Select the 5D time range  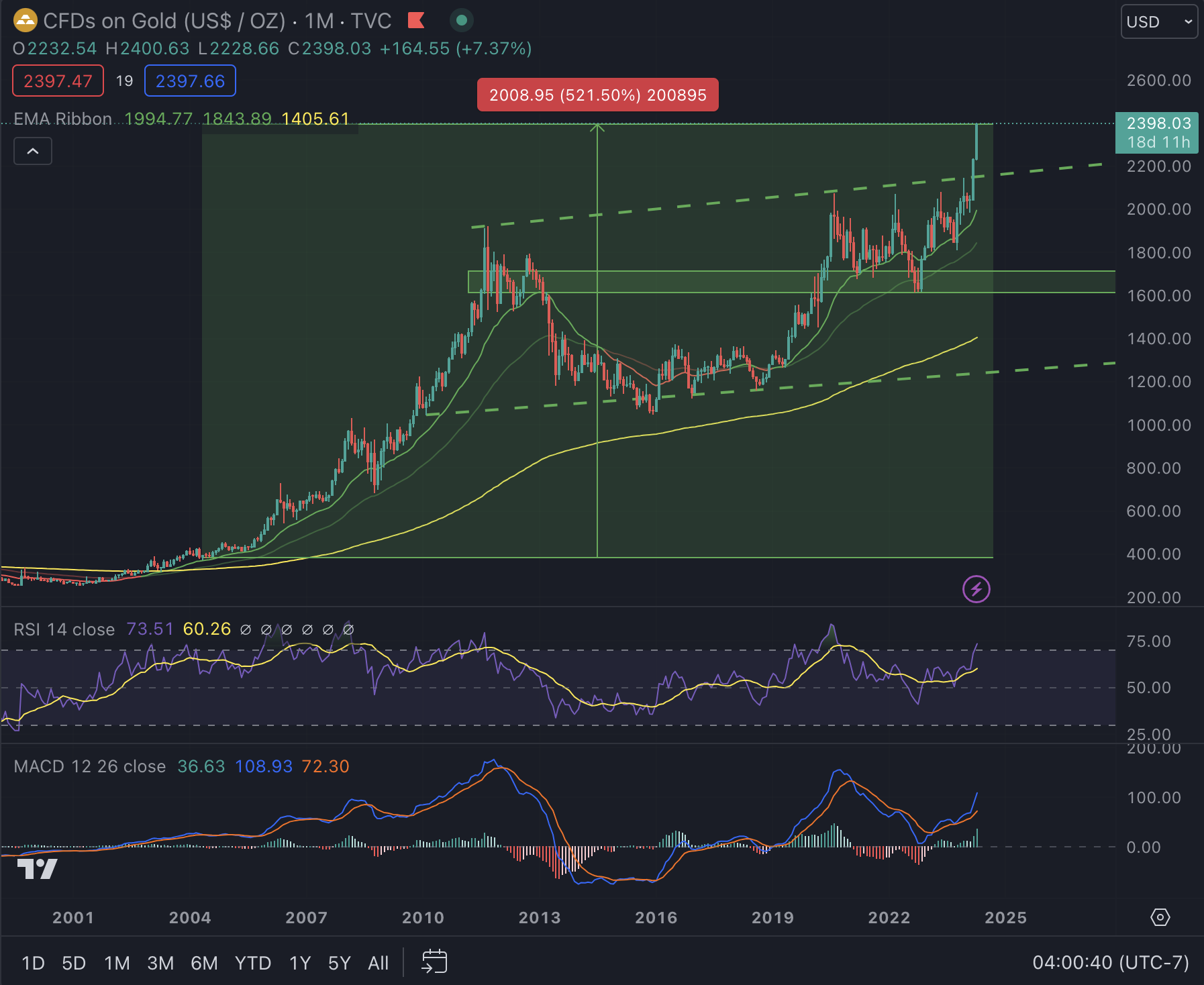tap(74, 963)
